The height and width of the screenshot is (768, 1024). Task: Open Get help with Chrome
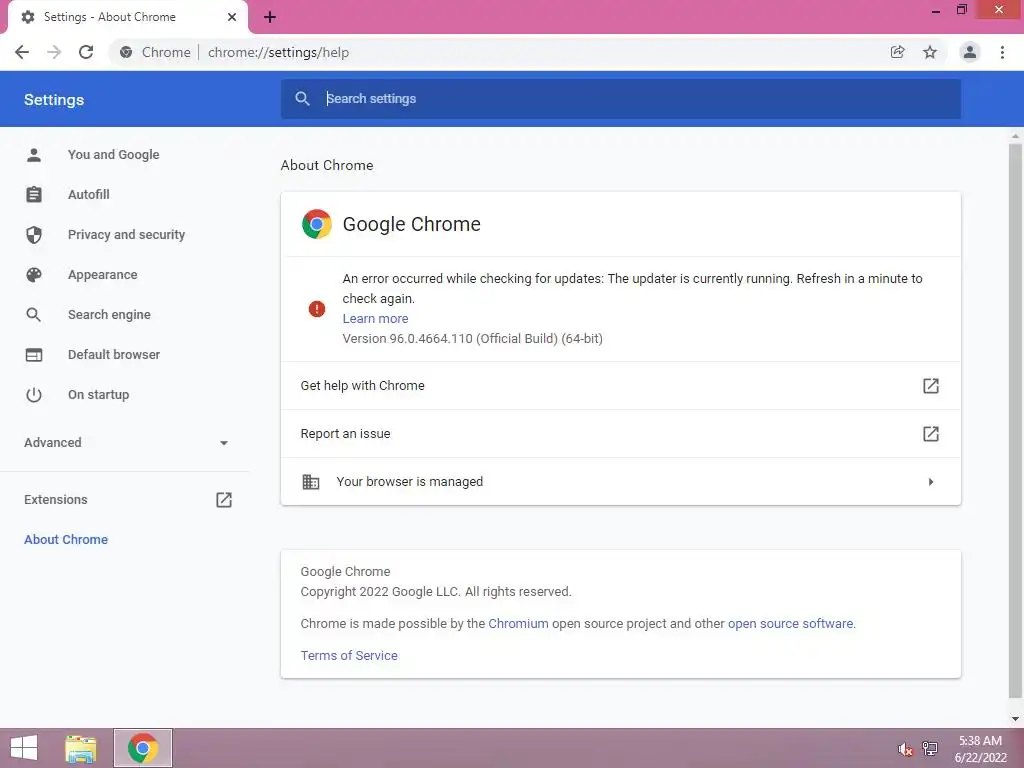pyautogui.click(x=620, y=386)
